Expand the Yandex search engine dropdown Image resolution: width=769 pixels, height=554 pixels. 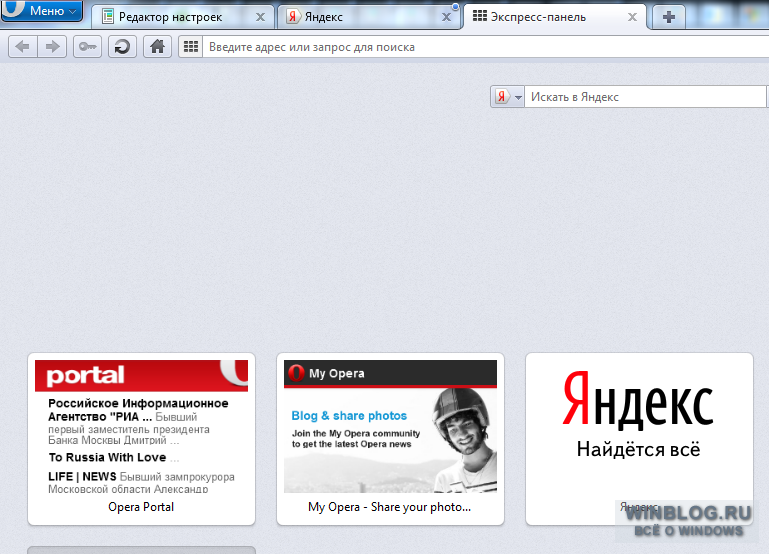[x=508, y=97]
